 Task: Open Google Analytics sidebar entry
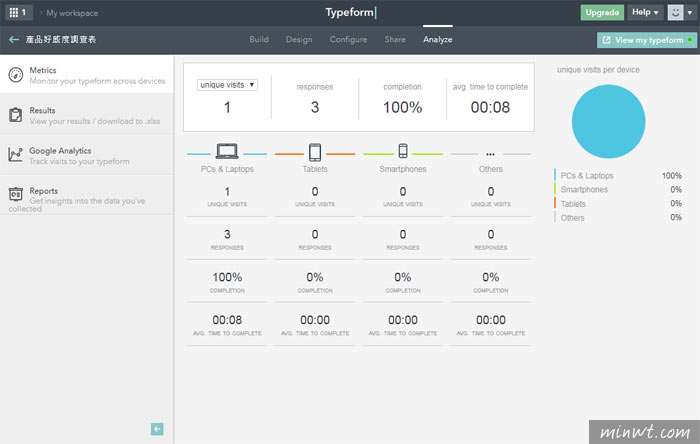[x=87, y=155]
